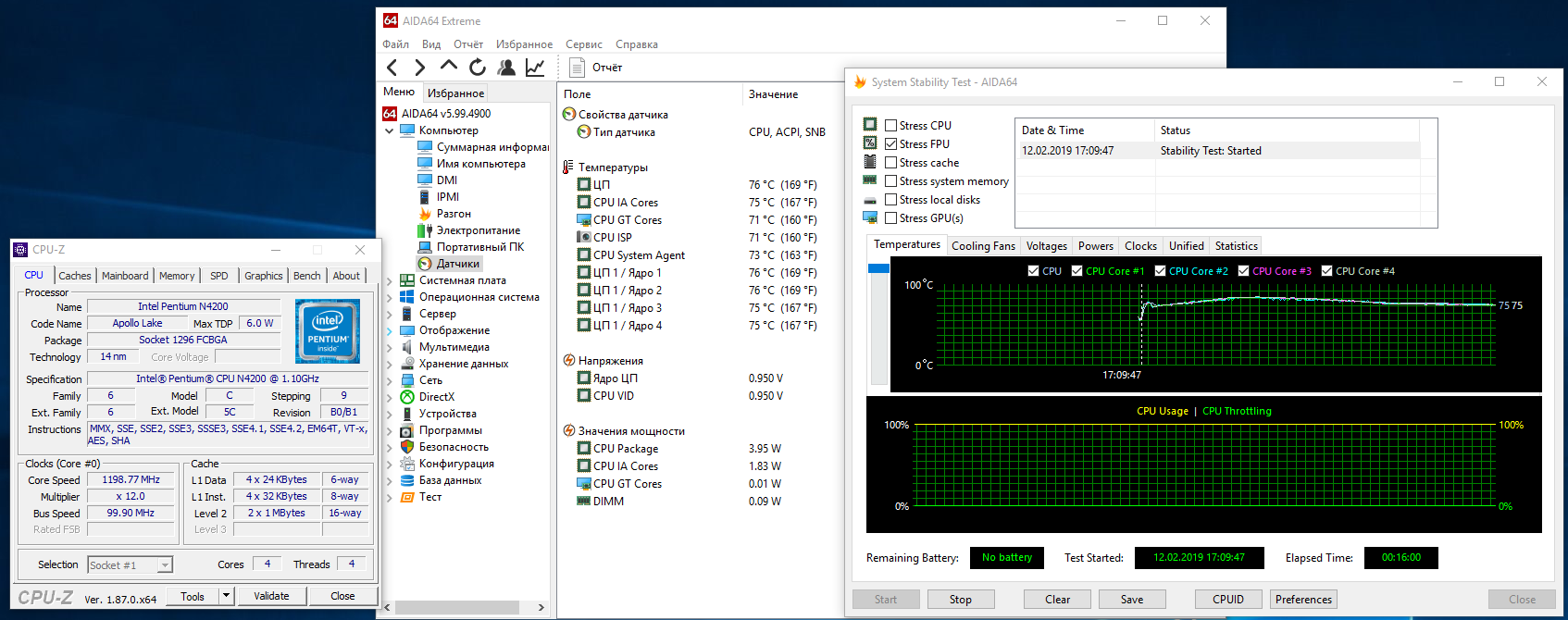This screenshot has height=620, width=1568.
Task: Open the Сервис menu in AIDA64
Action: [x=583, y=44]
